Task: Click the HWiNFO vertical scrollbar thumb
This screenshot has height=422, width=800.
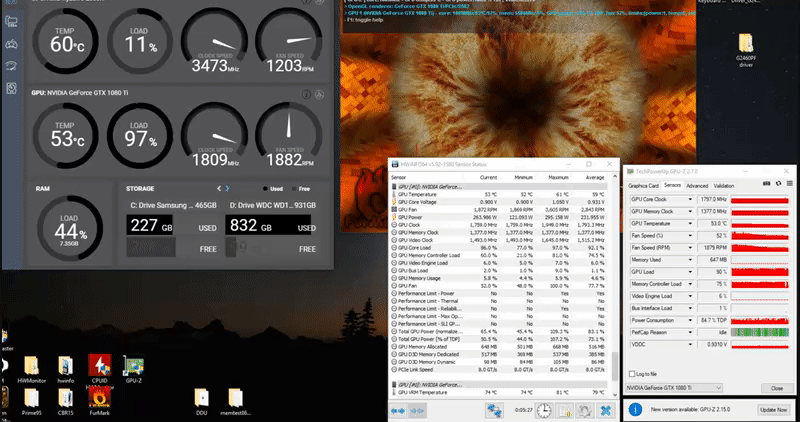Action: coord(615,365)
